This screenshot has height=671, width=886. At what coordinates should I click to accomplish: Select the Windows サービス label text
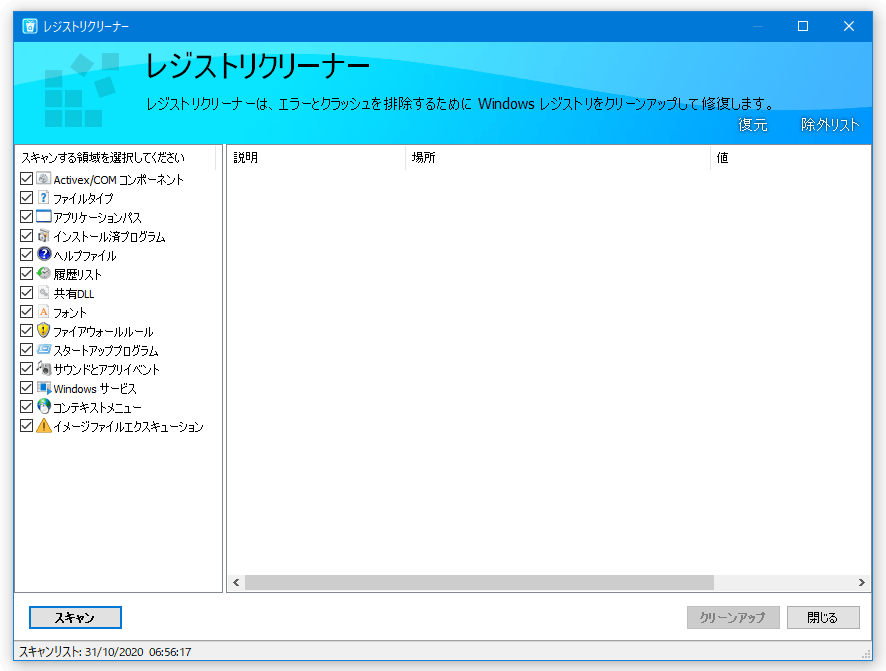click(x=95, y=389)
